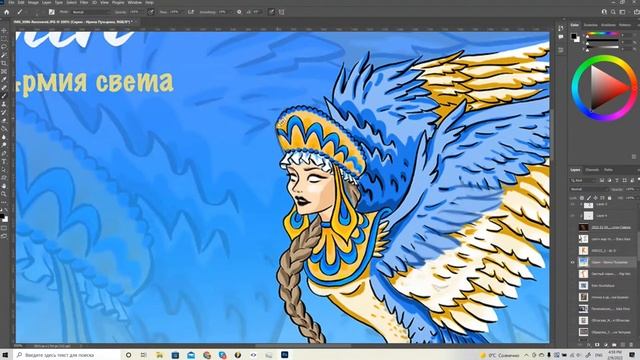Select the Hand tool

point(4,186)
